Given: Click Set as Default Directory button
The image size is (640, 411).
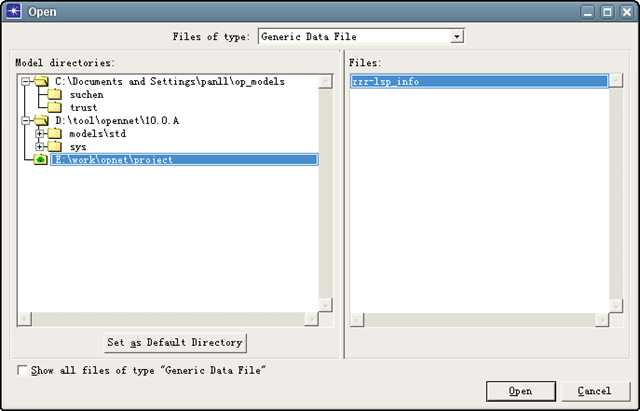Looking at the screenshot, I should coord(175,342).
